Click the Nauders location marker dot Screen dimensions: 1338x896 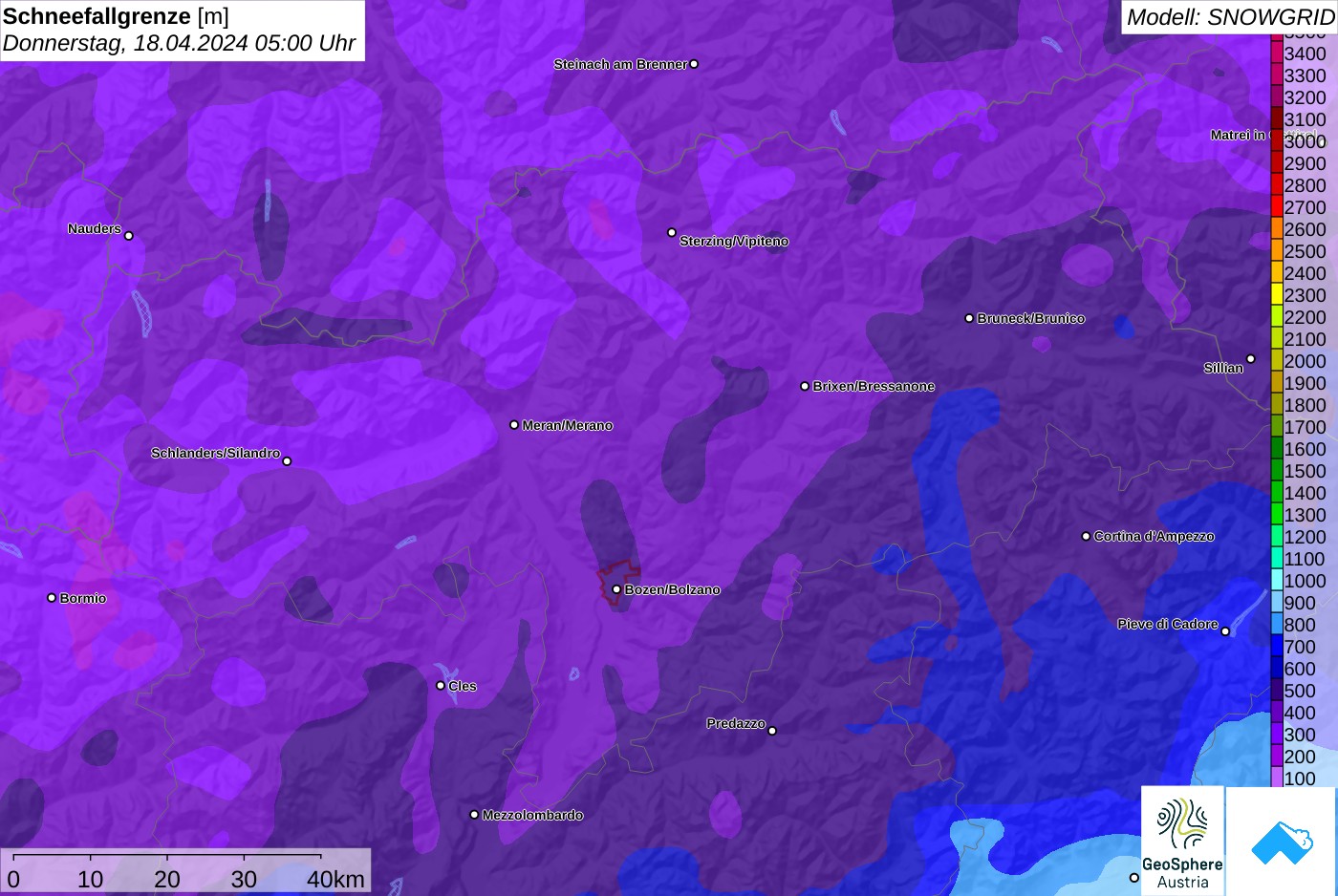129,235
